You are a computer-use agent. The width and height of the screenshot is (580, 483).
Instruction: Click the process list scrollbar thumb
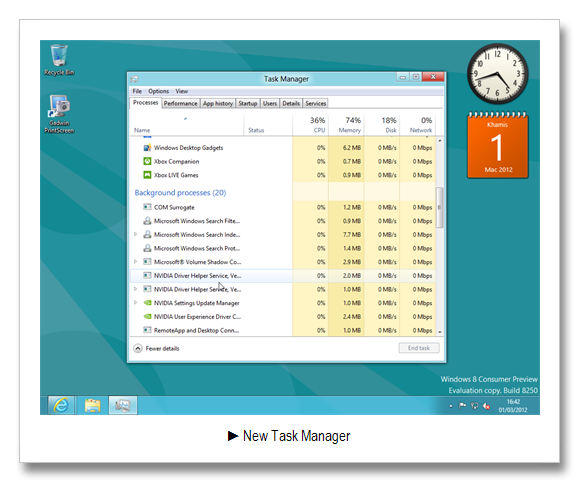(x=439, y=207)
